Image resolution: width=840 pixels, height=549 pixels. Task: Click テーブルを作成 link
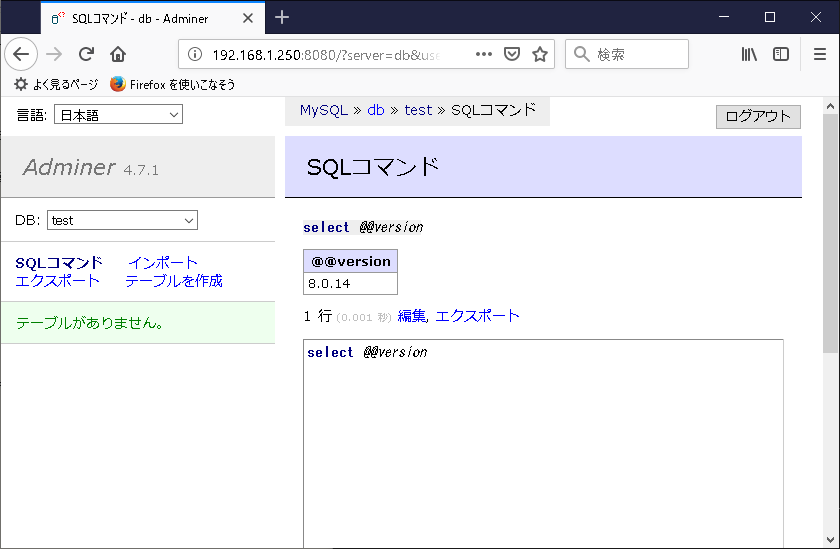click(174, 281)
